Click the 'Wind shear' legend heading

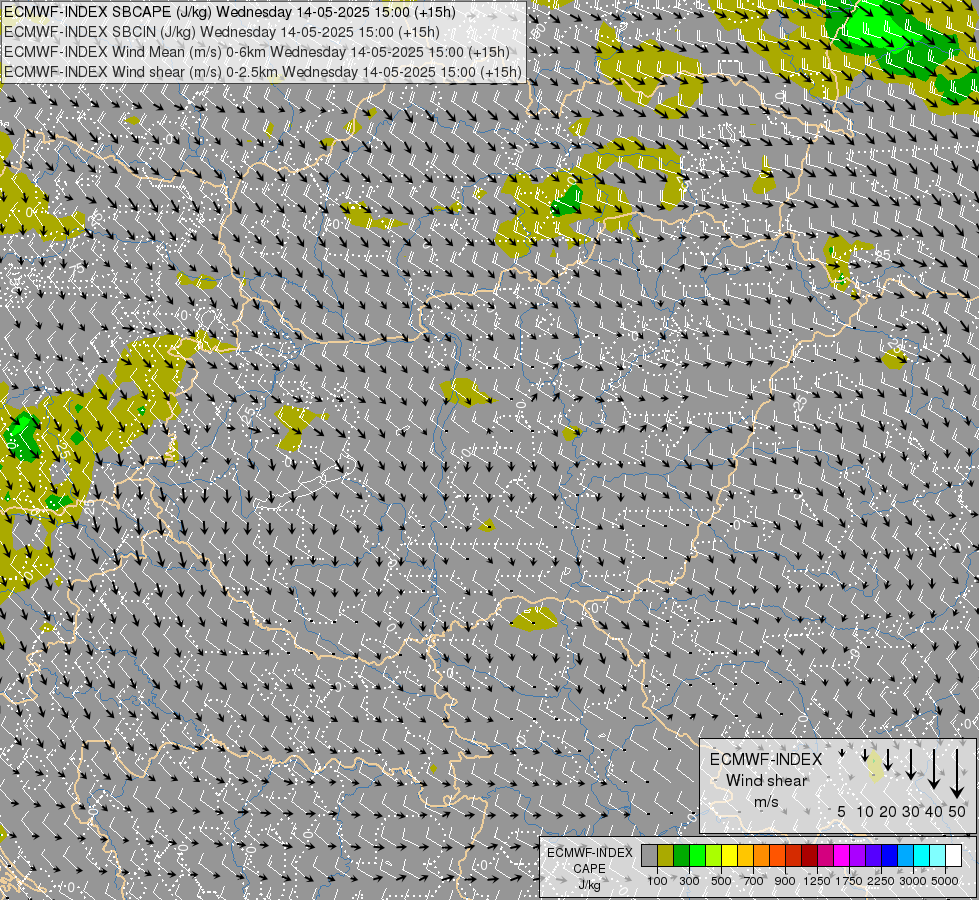pos(767,781)
